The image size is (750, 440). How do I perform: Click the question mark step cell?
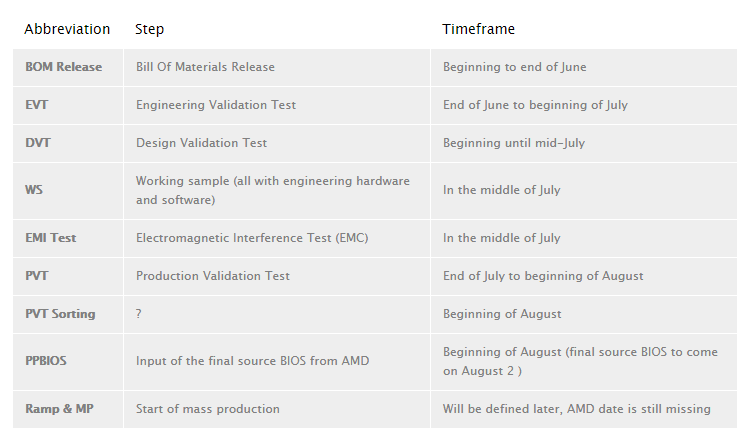[x=277, y=314]
